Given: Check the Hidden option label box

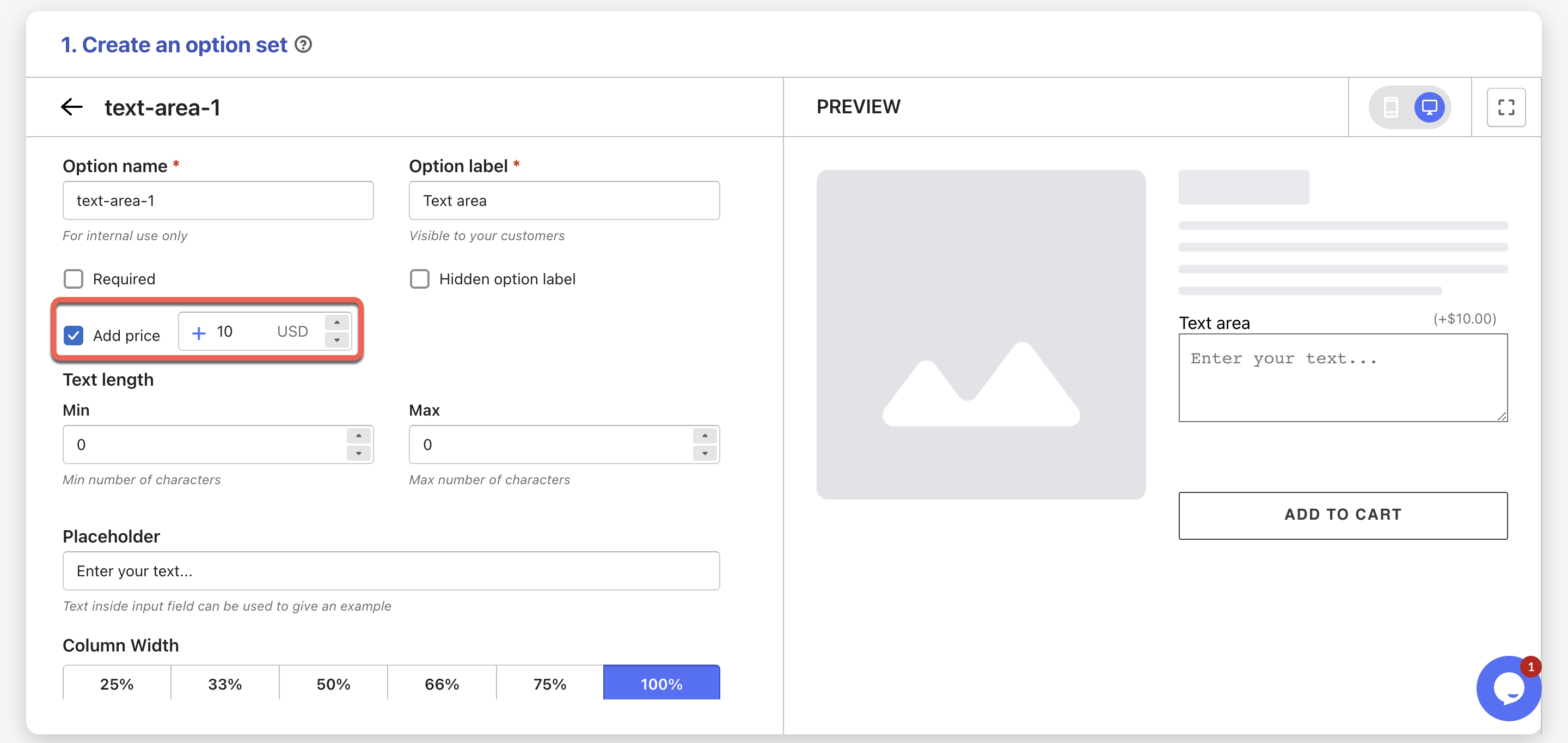Looking at the screenshot, I should click(419, 279).
